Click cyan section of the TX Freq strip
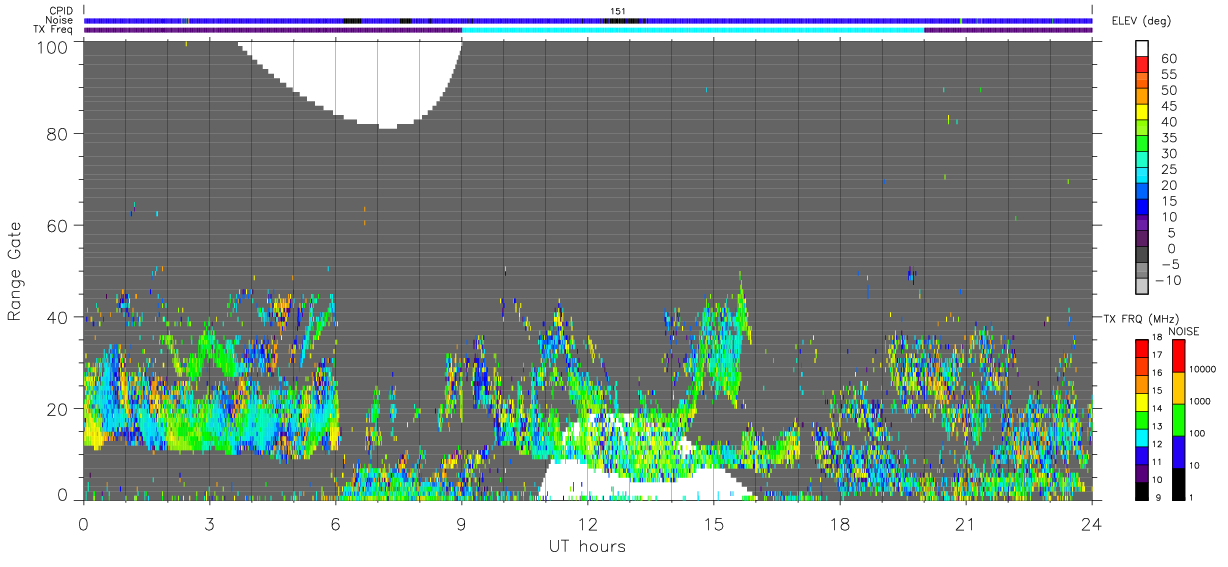The height and width of the screenshot is (567, 1228). tap(692, 30)
